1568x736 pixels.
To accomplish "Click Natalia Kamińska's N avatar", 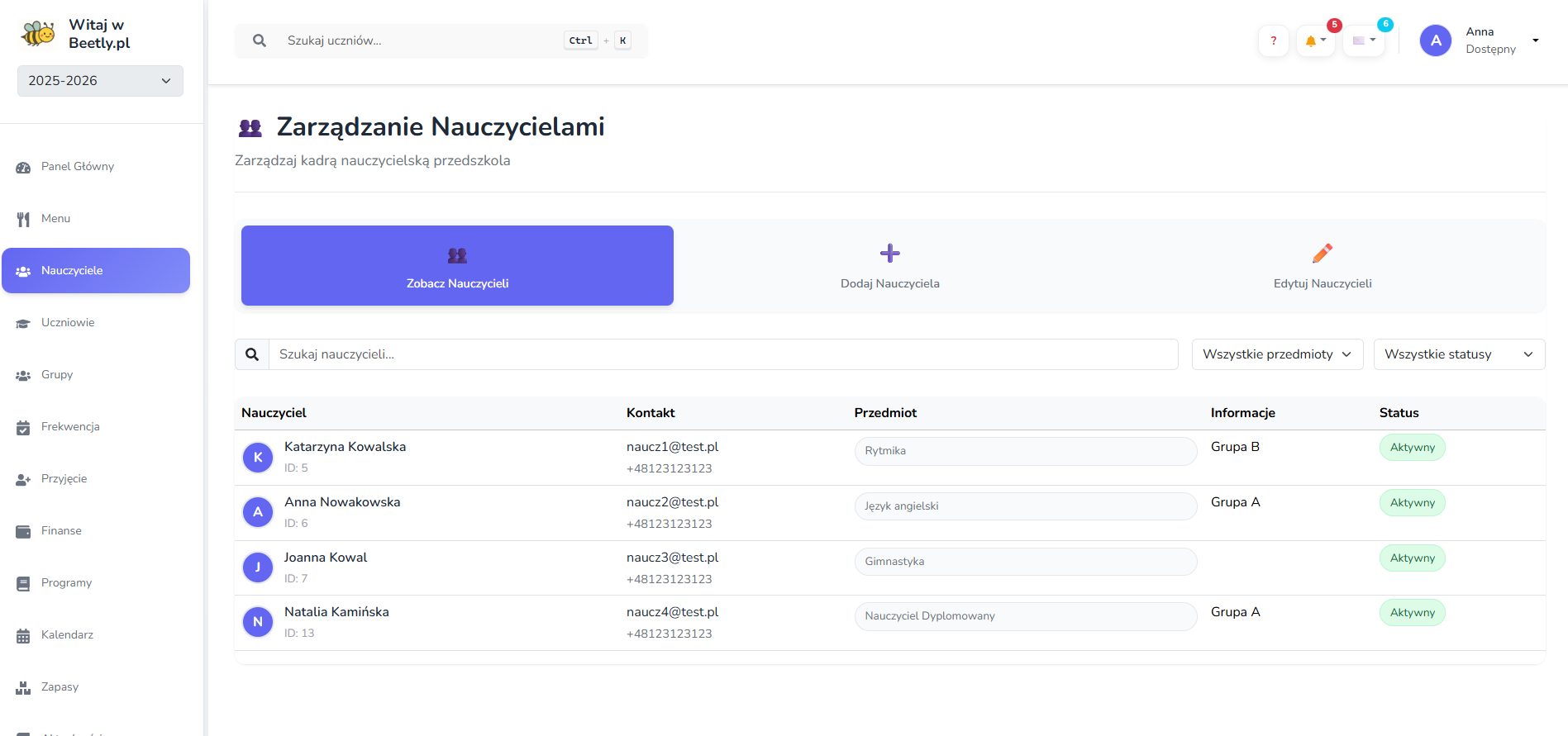I will 258,622.
